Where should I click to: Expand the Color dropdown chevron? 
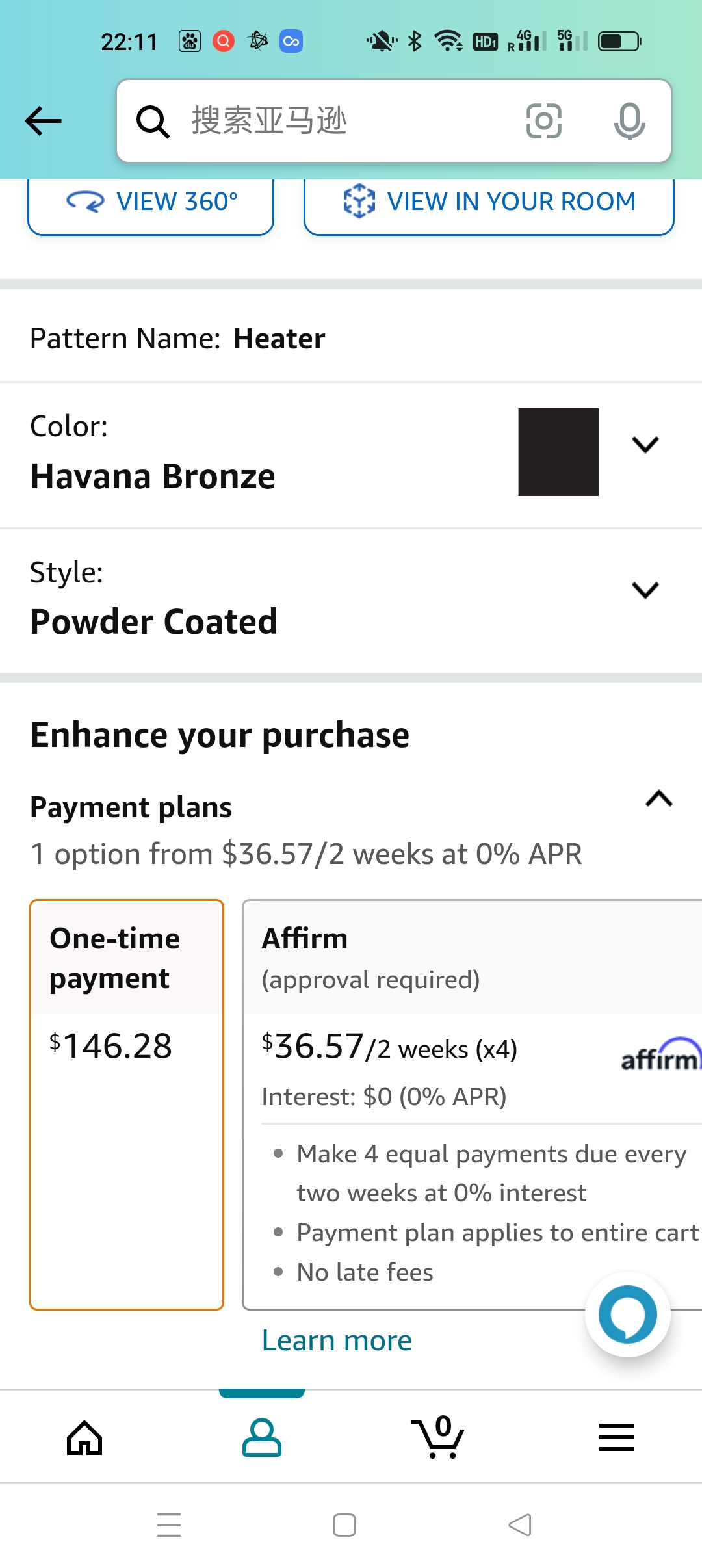click(645, 445)
